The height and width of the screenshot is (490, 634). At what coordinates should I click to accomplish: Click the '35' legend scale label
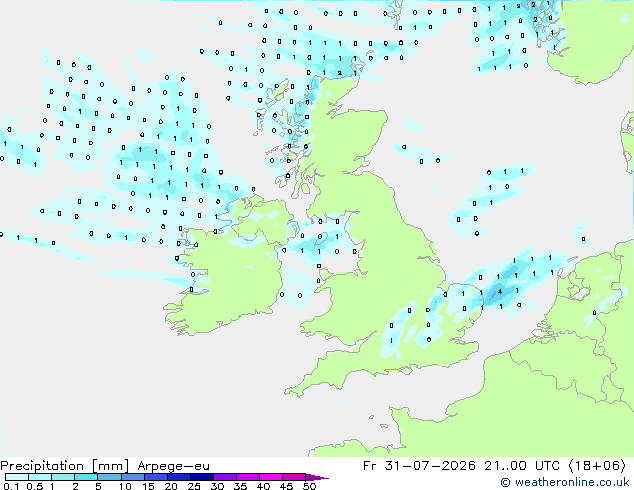click(x=240, y=486)
